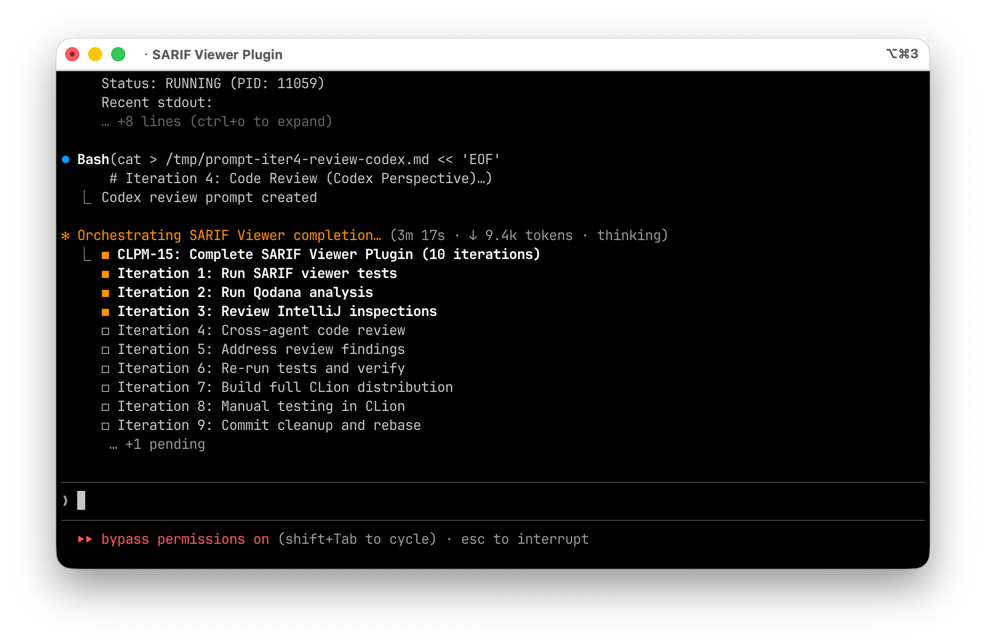Click 'Iteration 2: Run Qodana analysis' text
This screenshot has width=986, height=643.
(245, 292)
